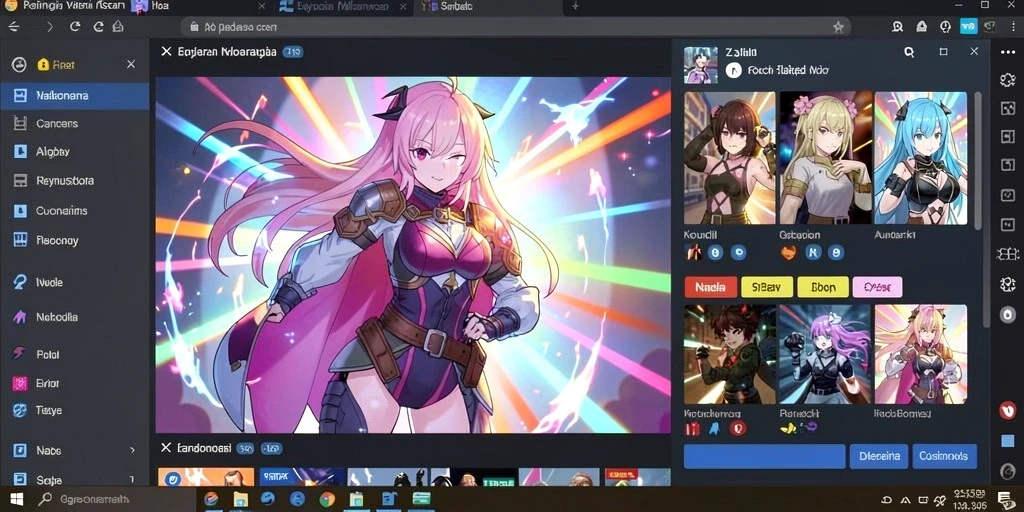Click the orange heart icon under Gstaoion

(789, 253)
